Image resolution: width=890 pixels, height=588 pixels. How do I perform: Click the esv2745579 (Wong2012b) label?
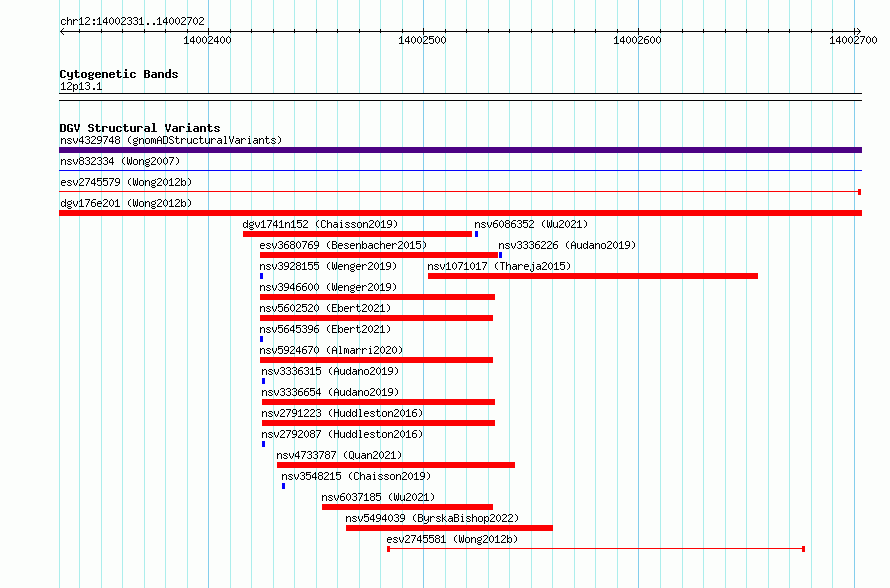pyautogui.click(x=126, y=182)
